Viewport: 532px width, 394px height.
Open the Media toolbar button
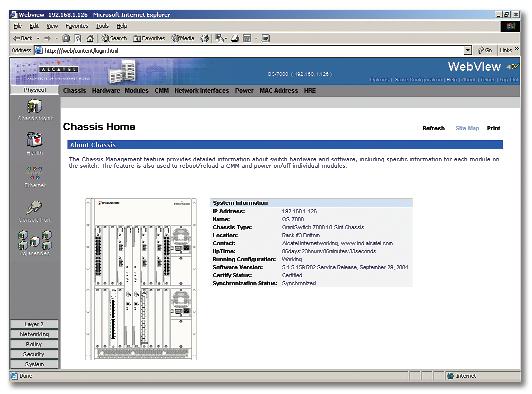point(183,38)
